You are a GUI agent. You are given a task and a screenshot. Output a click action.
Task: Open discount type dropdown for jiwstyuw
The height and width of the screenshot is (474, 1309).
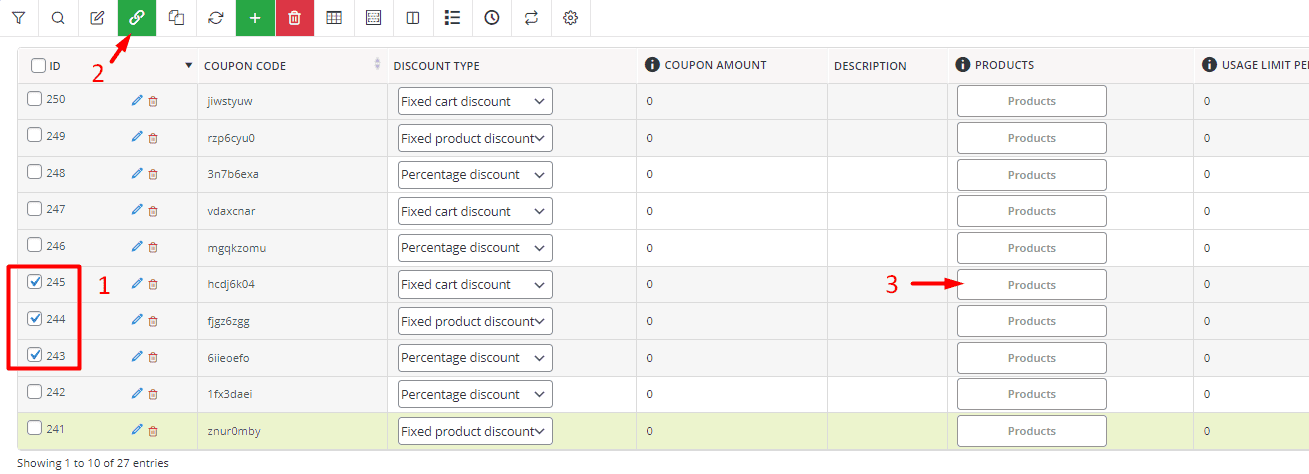[x=475, y=101]
